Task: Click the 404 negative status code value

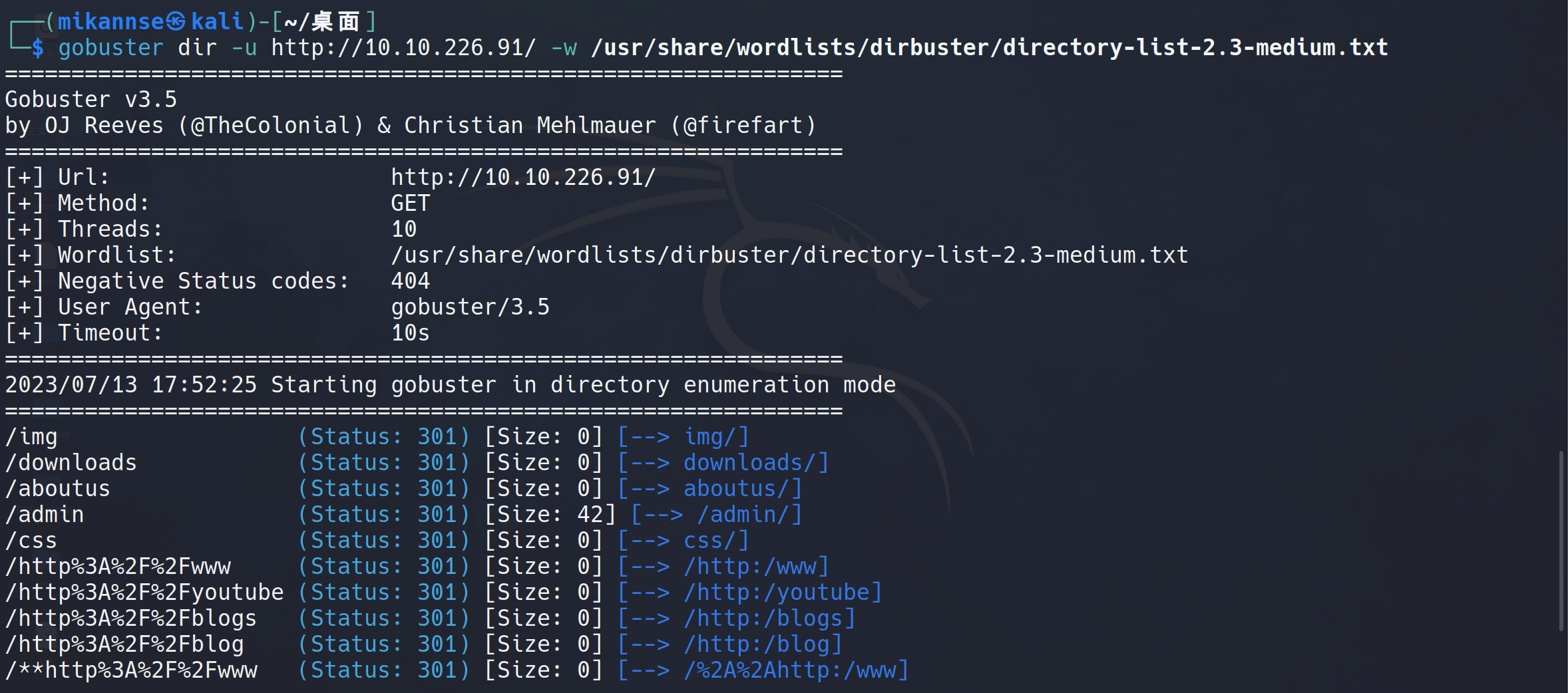Action: pyautogui.click(x=410, y=281)
